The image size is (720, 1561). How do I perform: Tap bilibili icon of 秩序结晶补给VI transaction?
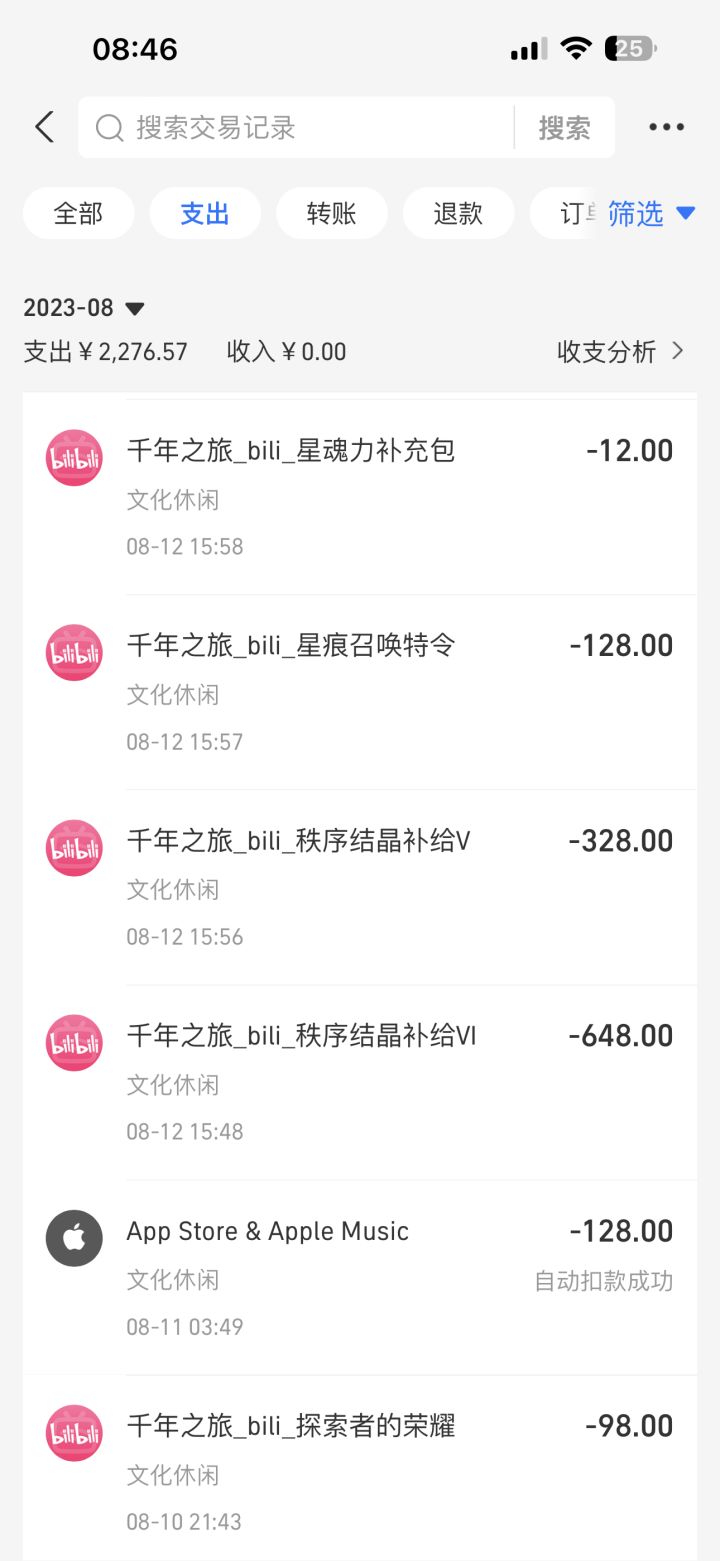click(x=74, y=1043)
